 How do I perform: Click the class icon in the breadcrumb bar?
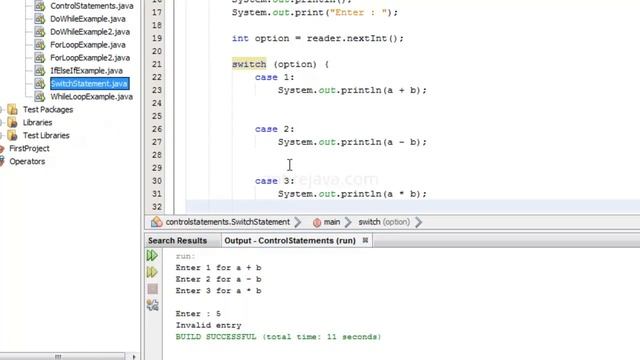point(157,222)
